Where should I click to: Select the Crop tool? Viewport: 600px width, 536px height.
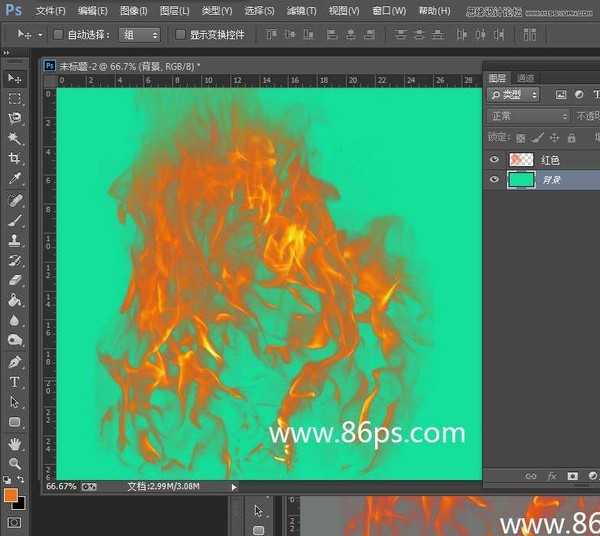[15, 158]
